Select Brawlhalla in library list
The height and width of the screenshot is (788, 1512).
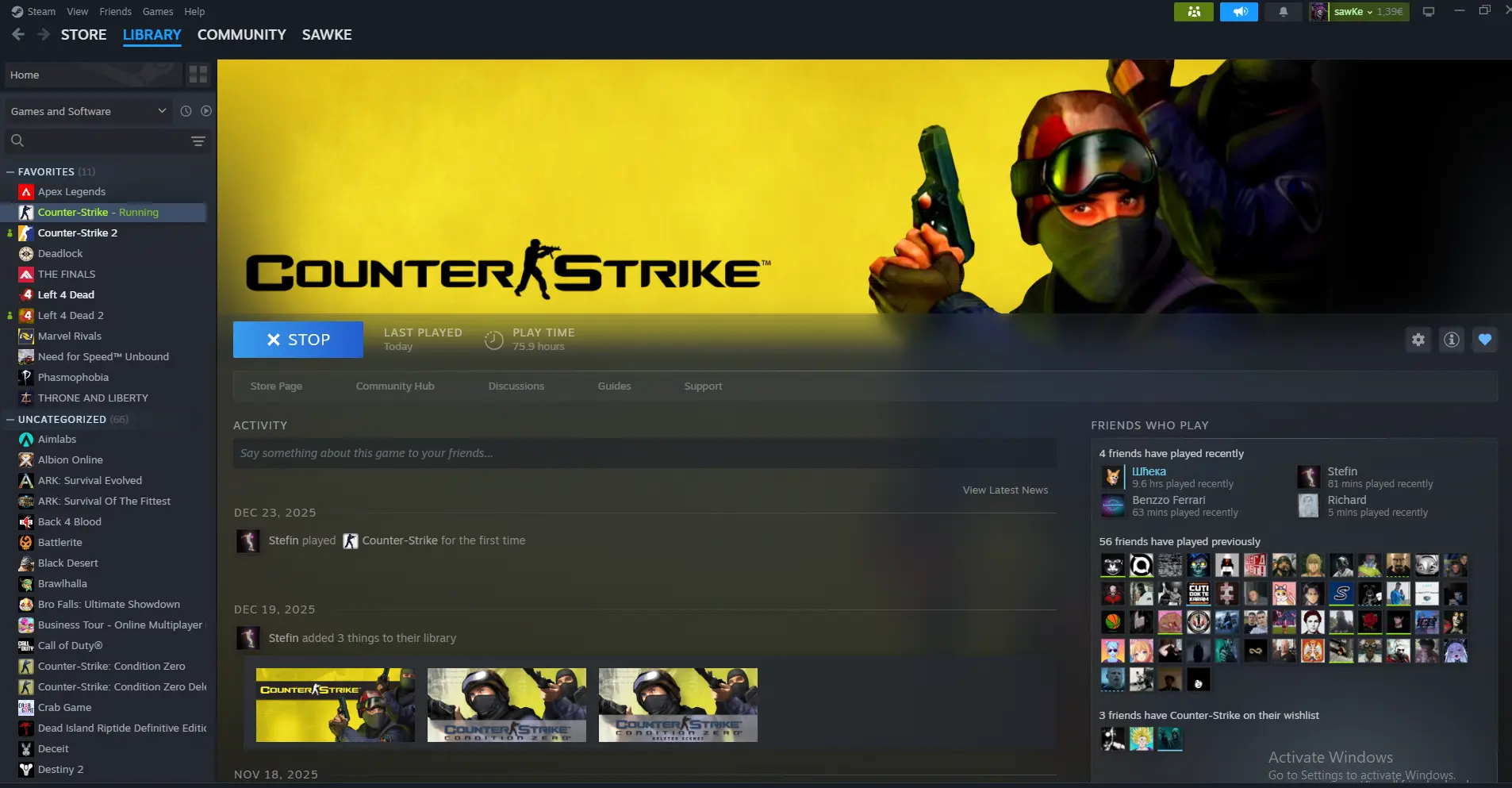coord(63,584)
